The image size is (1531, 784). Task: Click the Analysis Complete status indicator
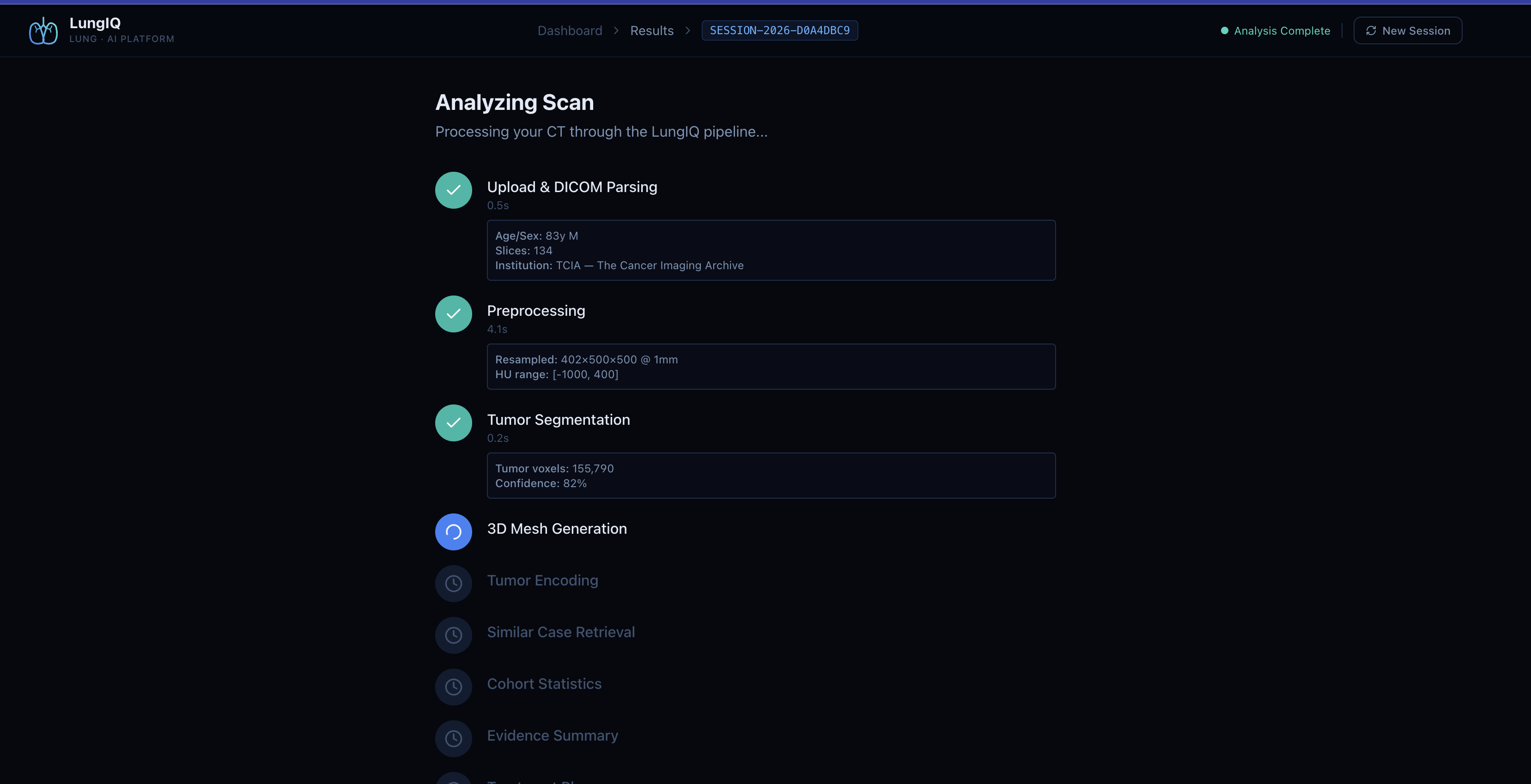coord(1275,30)
